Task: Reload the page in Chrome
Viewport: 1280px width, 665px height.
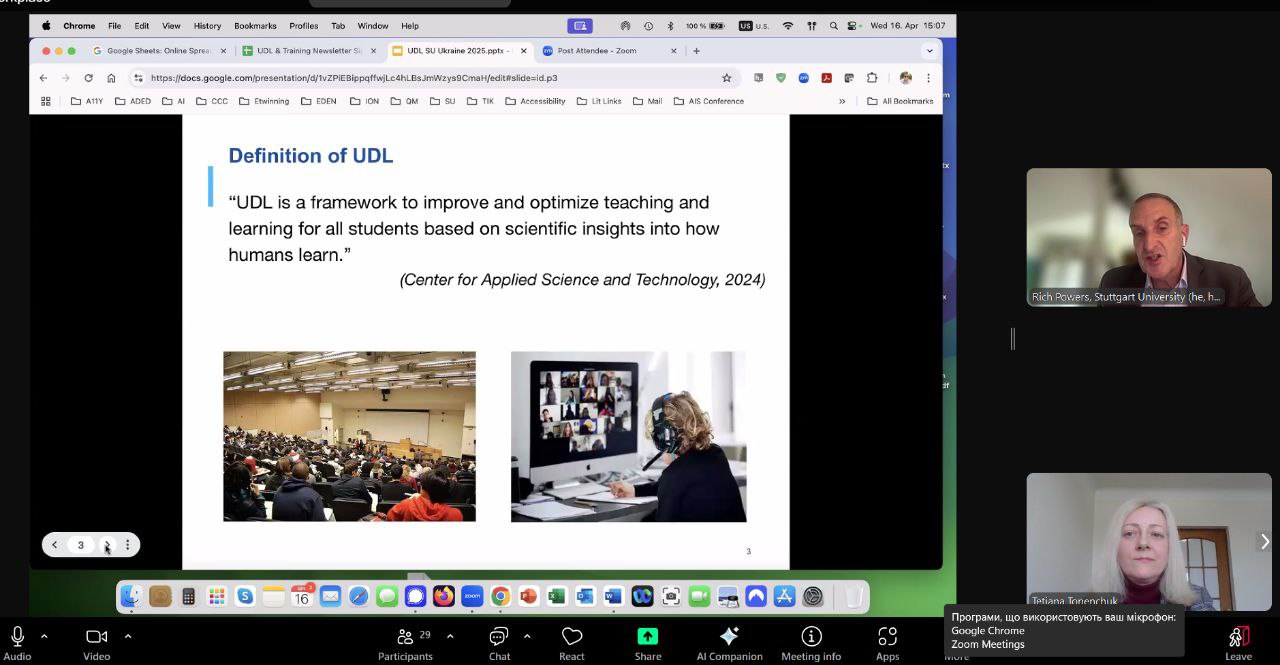Action: tap(88, 78)
